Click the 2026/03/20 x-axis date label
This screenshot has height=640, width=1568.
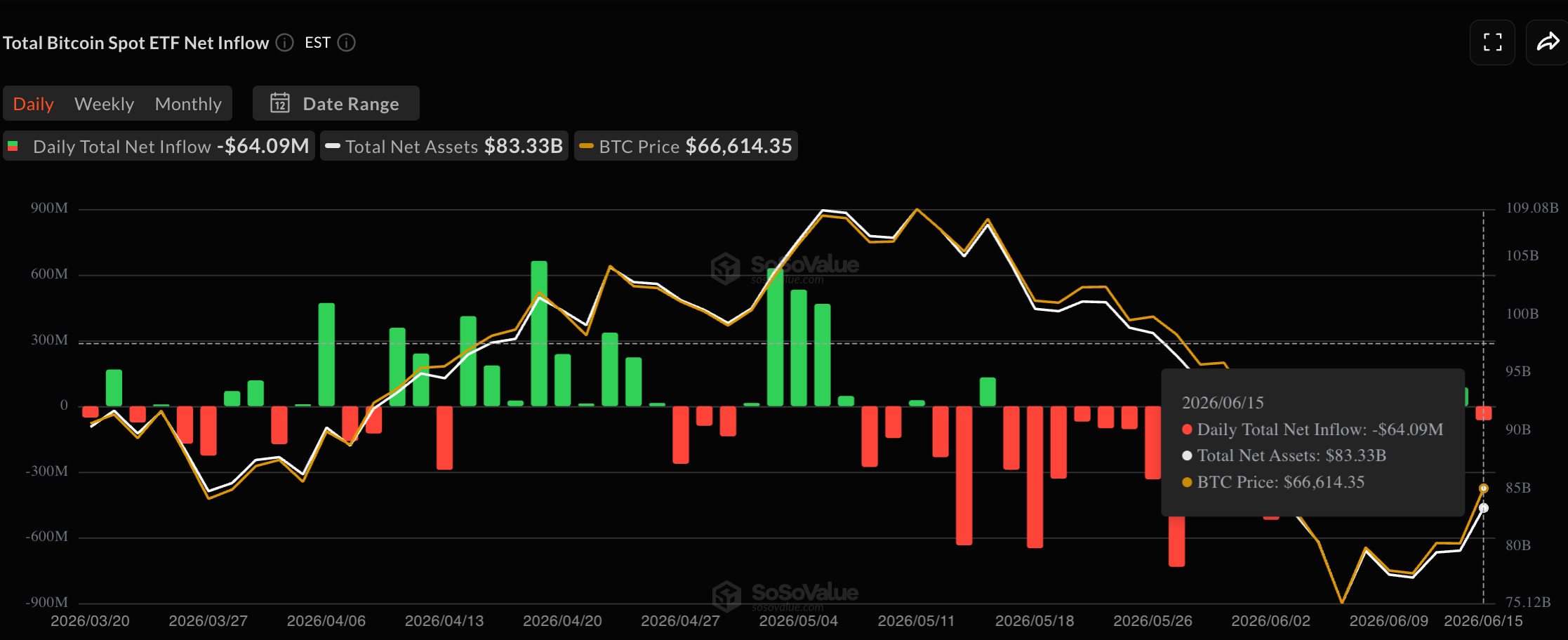(x=90, y=621)
